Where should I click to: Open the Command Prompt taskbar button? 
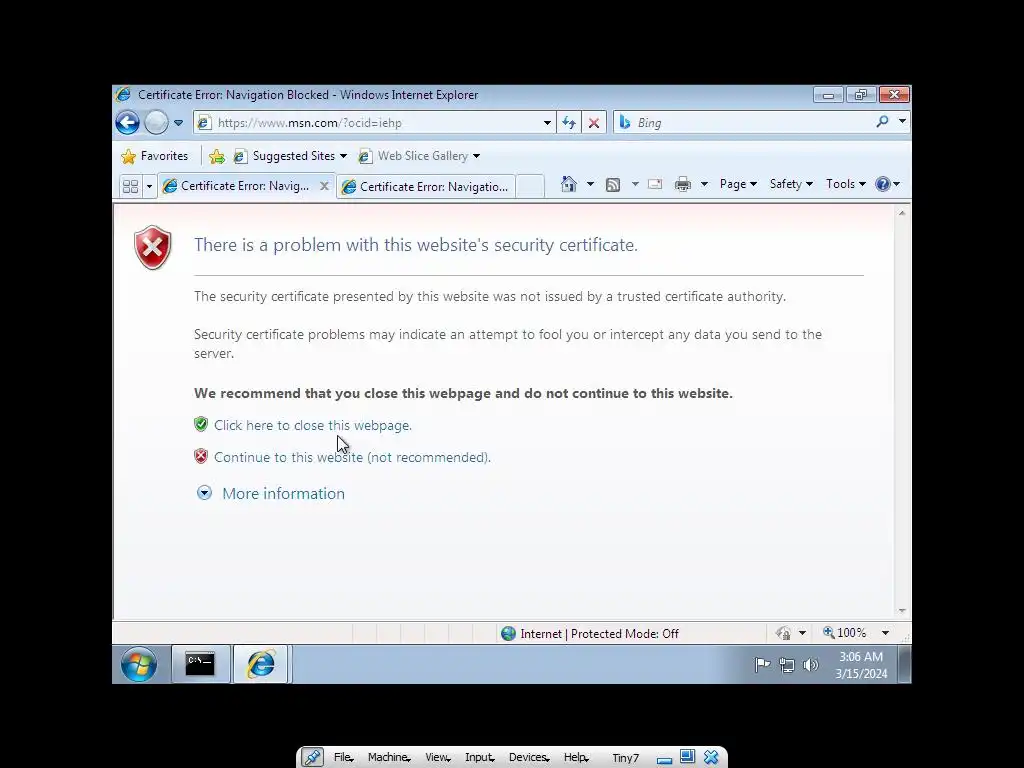200,664
